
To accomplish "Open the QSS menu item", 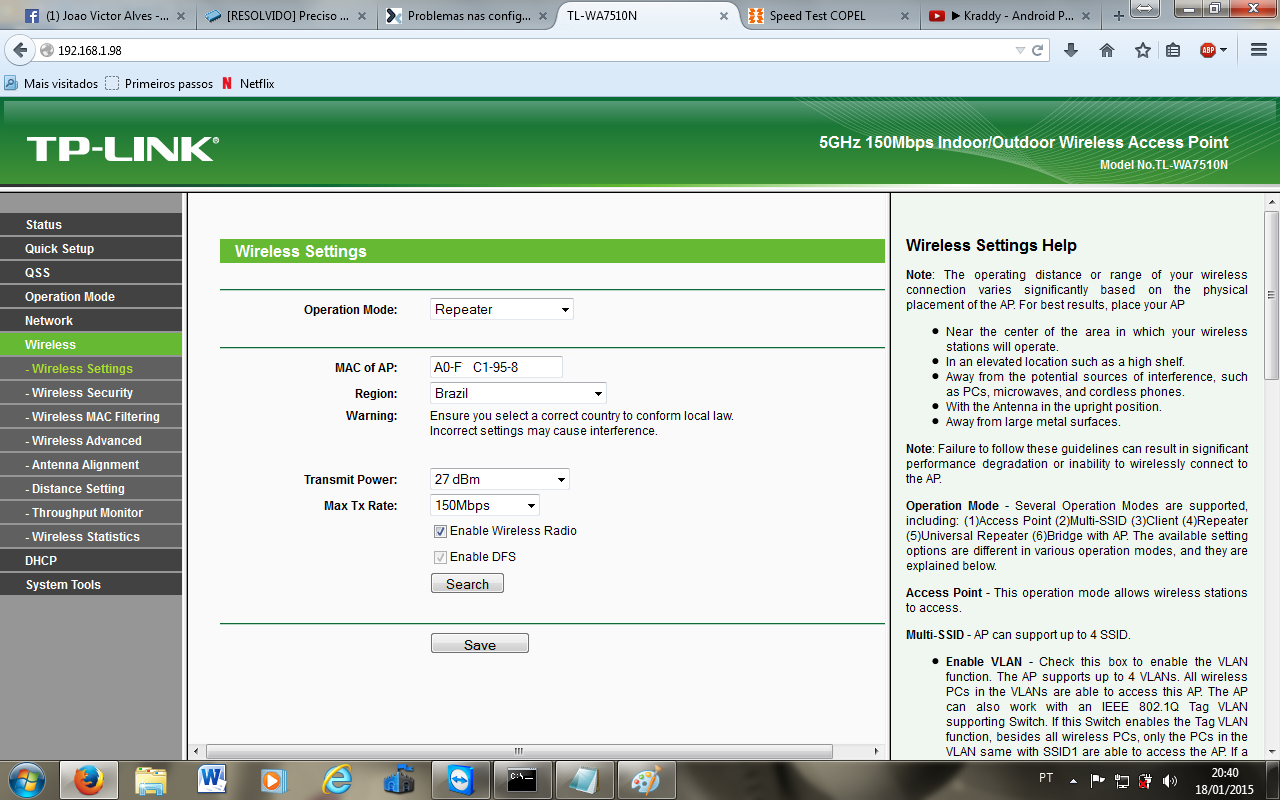I will pyautogui.click(x=91, y=273).
